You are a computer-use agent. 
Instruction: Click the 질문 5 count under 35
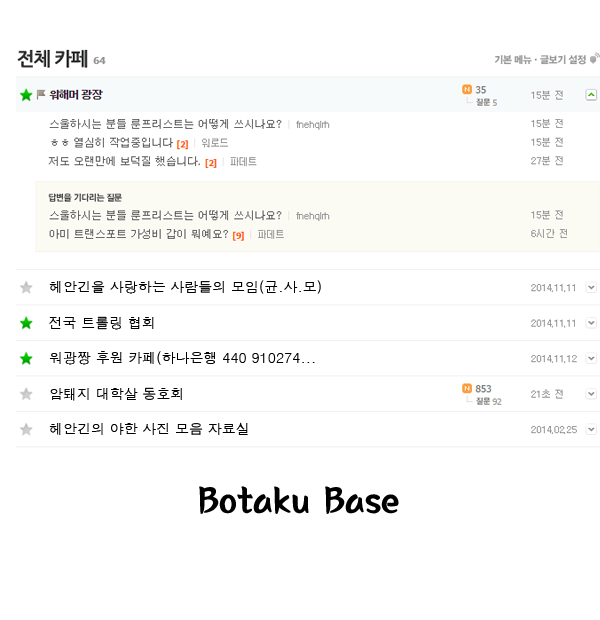[x=486, y=102]
